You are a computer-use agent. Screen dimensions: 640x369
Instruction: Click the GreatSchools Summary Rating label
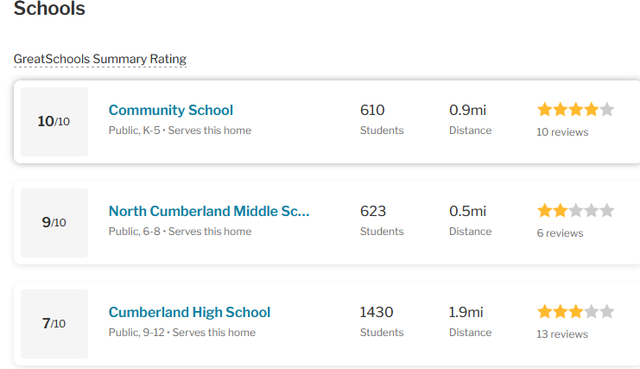(100, 59)
